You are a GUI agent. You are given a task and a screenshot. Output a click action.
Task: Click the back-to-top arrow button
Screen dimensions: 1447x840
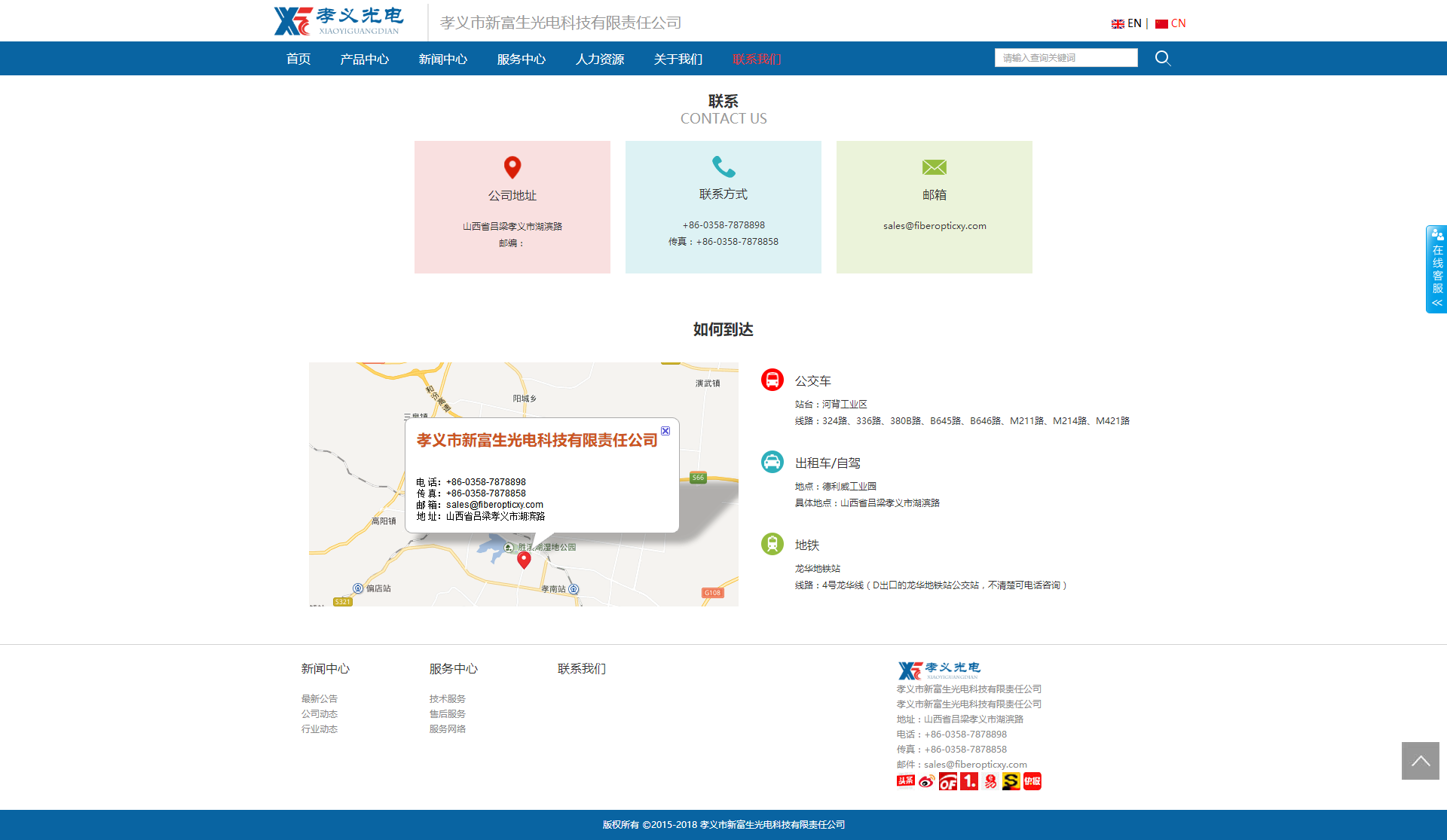click(1421, 761)
